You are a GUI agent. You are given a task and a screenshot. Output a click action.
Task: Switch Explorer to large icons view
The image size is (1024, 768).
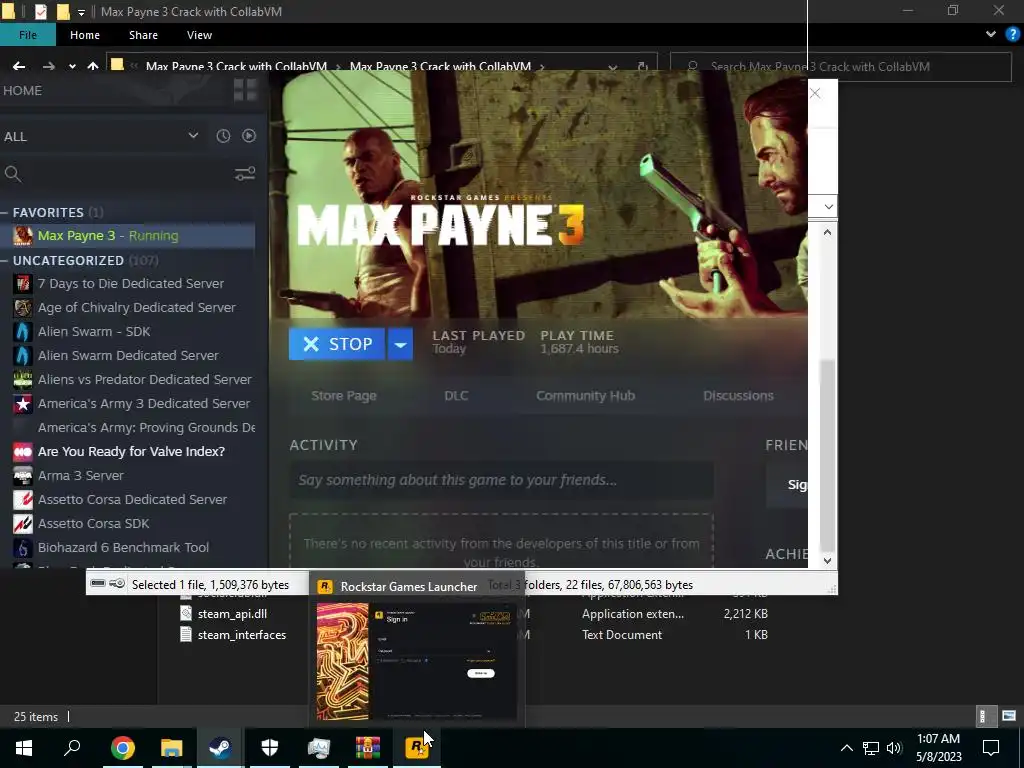[x=1009, y=716]
